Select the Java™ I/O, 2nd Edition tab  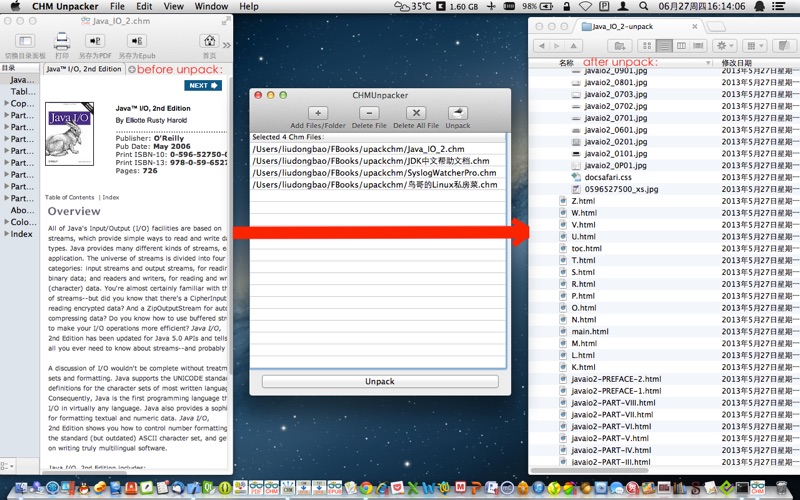[x=84, y=69]
